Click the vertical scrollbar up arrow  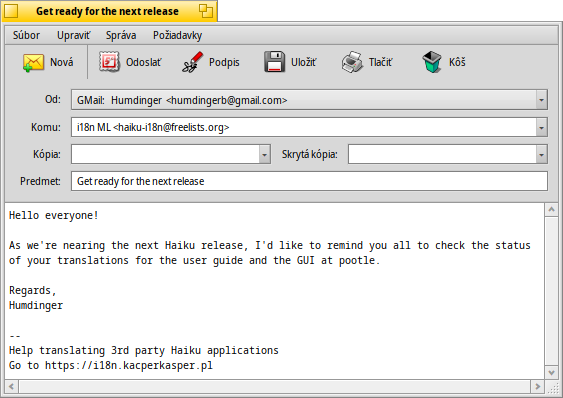pyautogui.click(x=552, y=209)
